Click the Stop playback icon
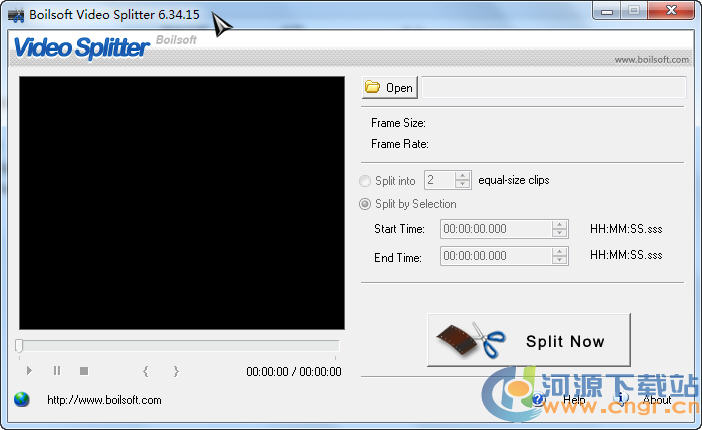 pyautogui.click(x=84, y=371)
